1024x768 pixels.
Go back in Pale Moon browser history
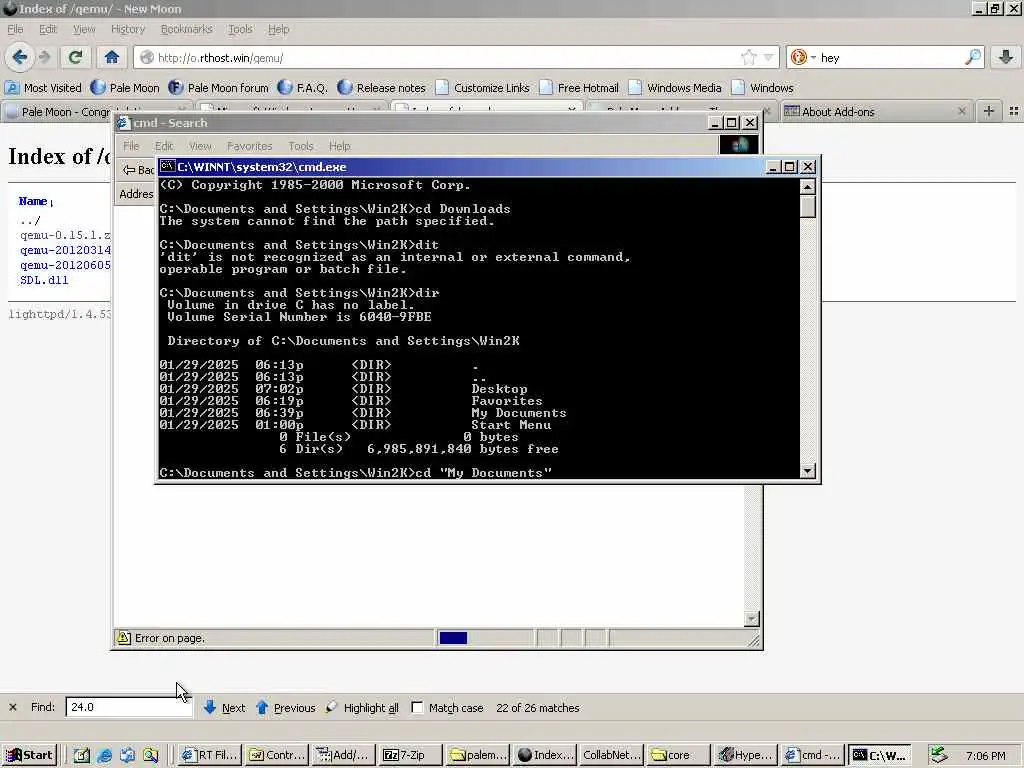(19, 57)
